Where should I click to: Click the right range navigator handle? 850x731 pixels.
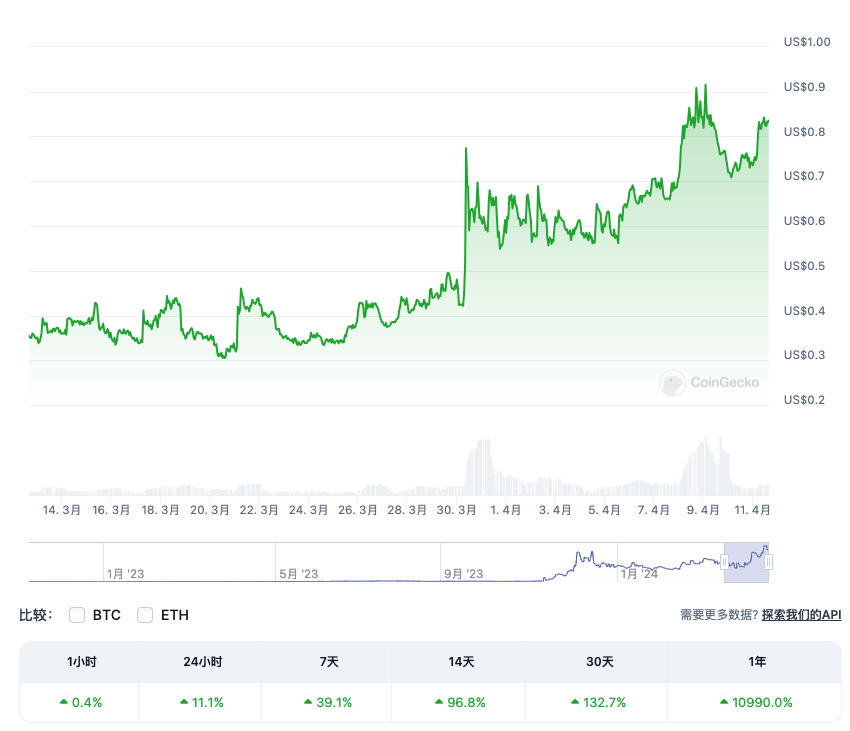768,563
